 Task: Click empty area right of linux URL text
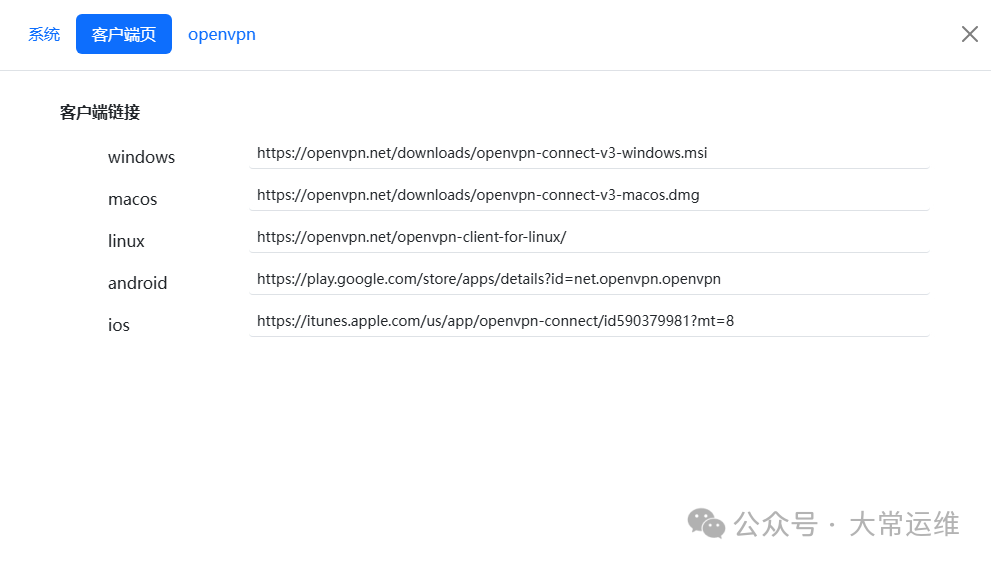pyautogui.click(x=748, y=237)
